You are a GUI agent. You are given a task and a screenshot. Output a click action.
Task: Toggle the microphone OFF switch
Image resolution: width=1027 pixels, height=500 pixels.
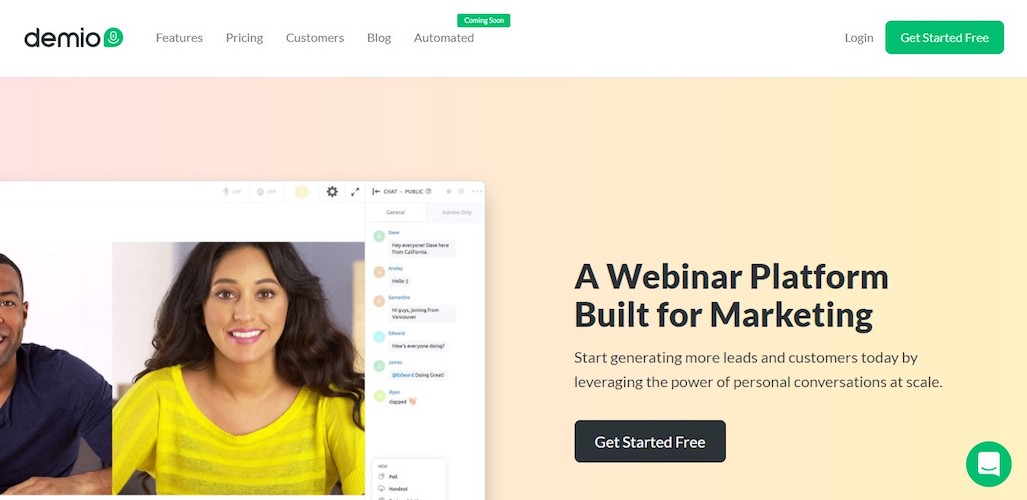(x=232, y=191)
